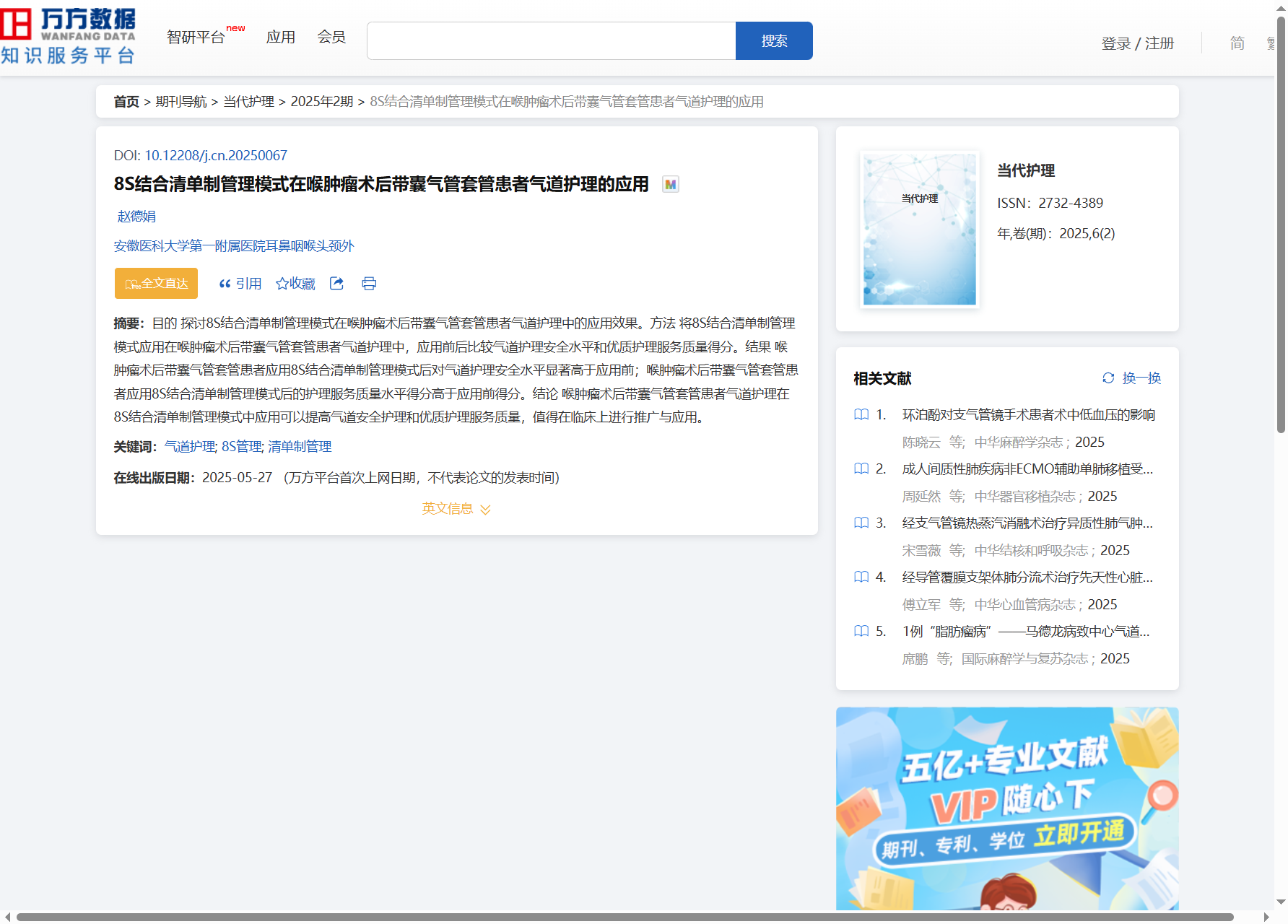Click the book icon for related item 3
This screenshot has height=924, width=1288.
pos(861,523)
